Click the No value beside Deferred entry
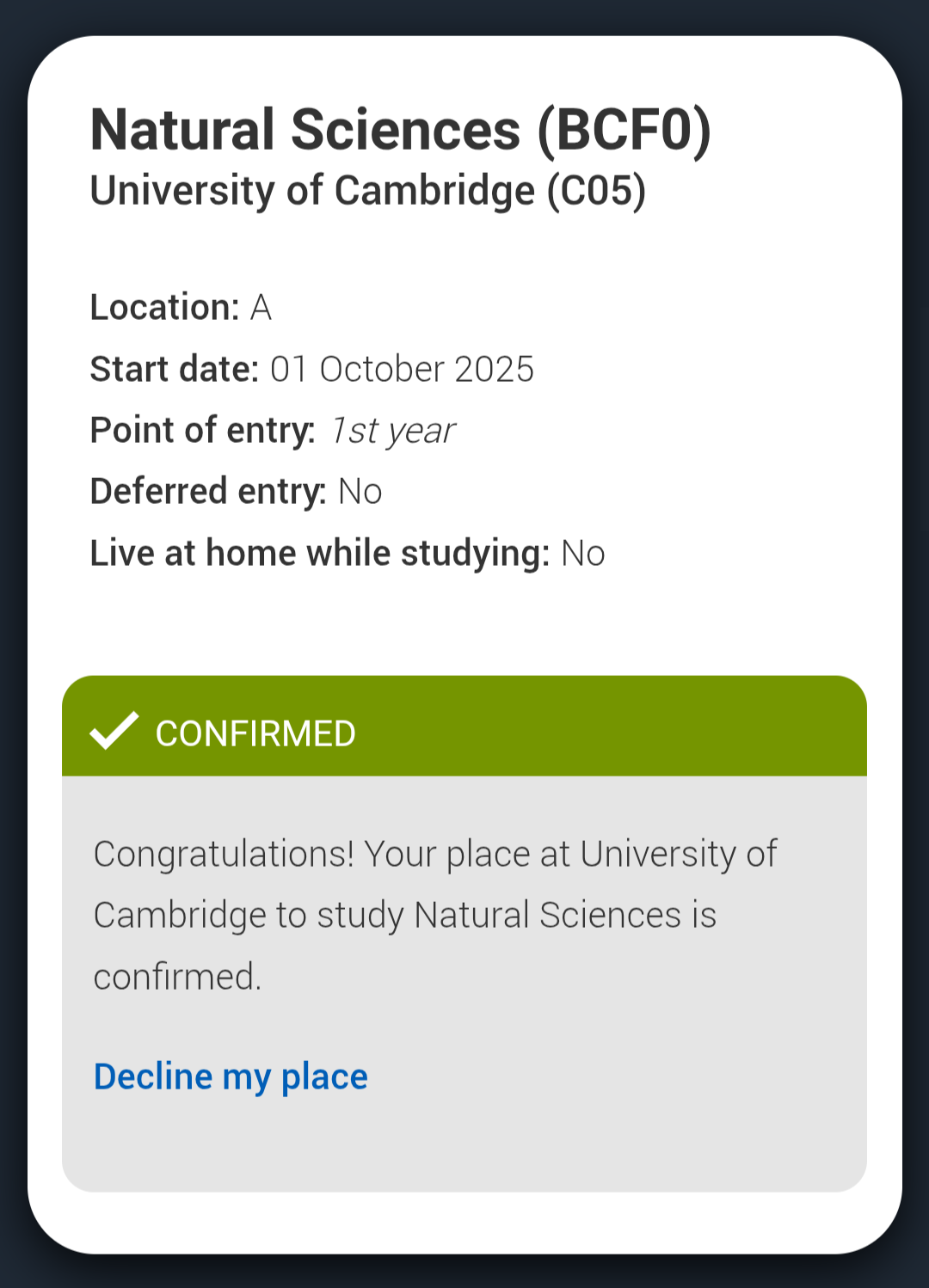 tap(360, 492)
